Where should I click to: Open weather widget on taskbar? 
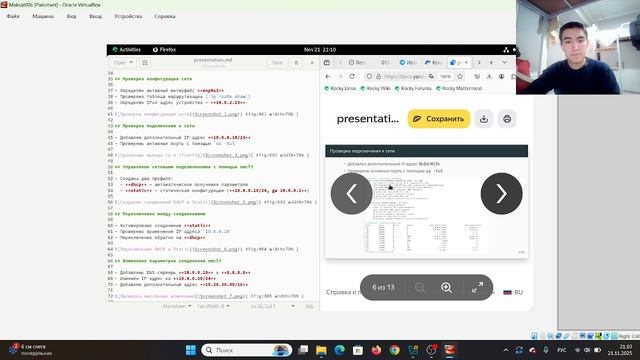point(29,350)
